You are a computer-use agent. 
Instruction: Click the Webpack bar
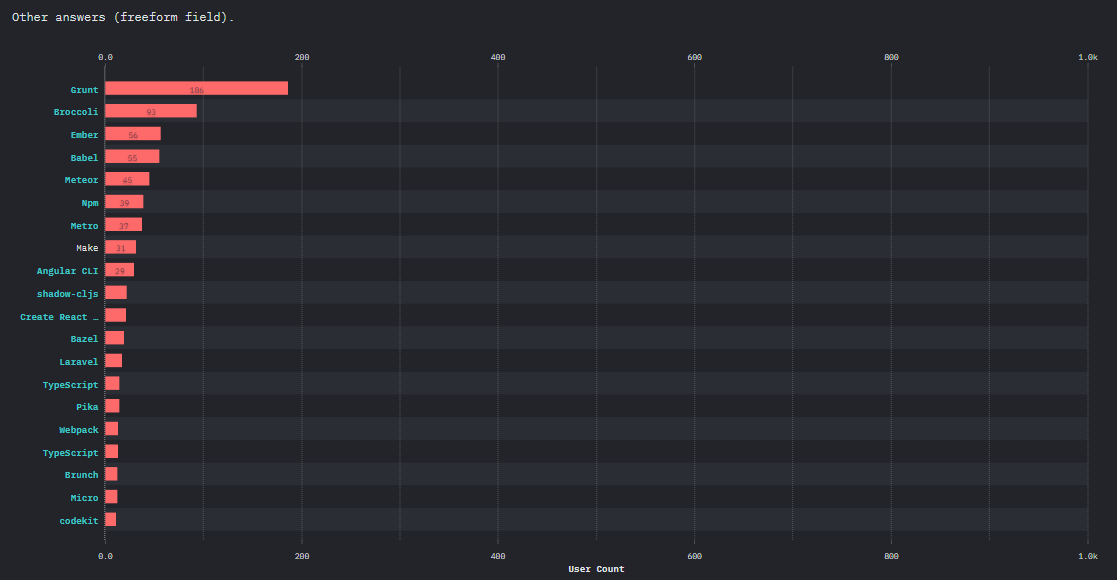(x=112, y=429)
